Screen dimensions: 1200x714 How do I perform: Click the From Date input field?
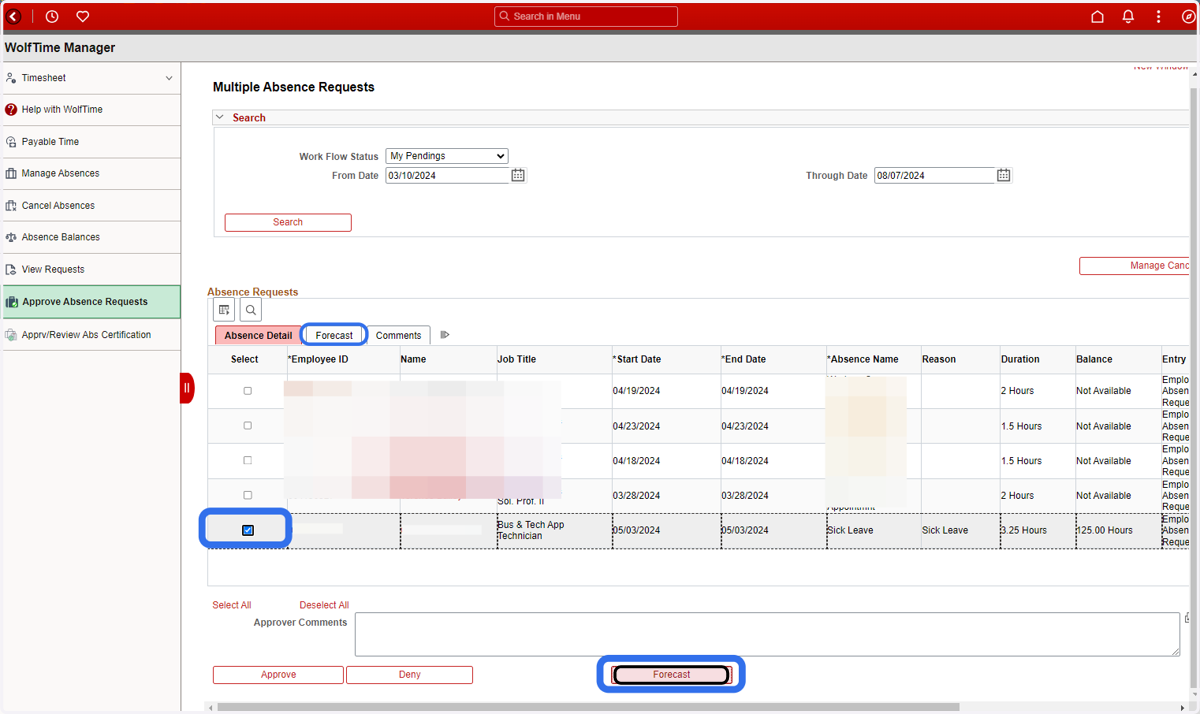448,175
